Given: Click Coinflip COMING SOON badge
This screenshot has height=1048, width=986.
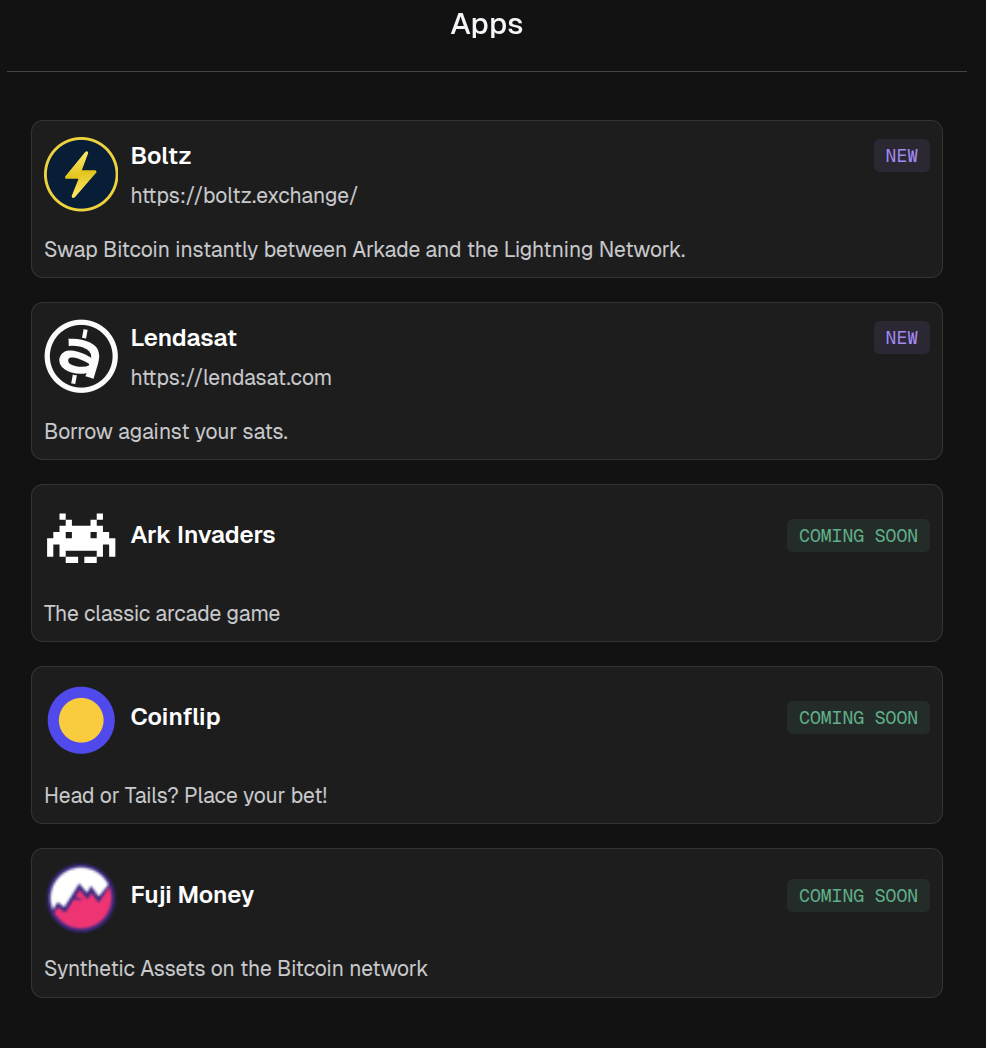Looking at the screenshot, I should tap(858, 718).
